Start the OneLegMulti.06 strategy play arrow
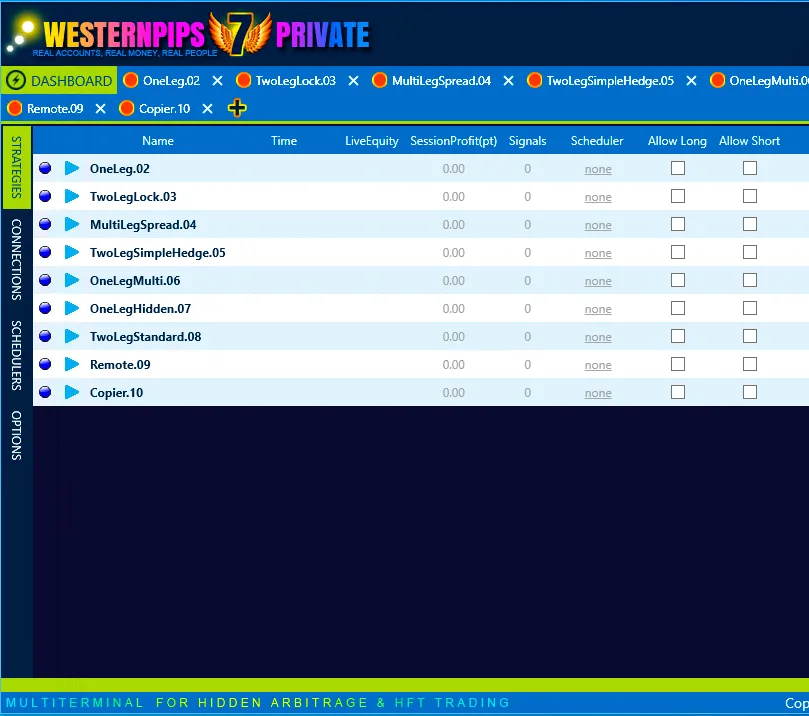Image resolution: width=809 pixels, height=716 pixels. (x=72, y=280)
